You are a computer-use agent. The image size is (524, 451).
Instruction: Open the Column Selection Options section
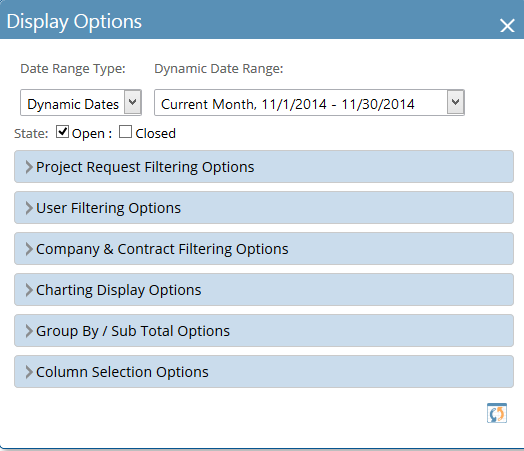pos(264,372)
